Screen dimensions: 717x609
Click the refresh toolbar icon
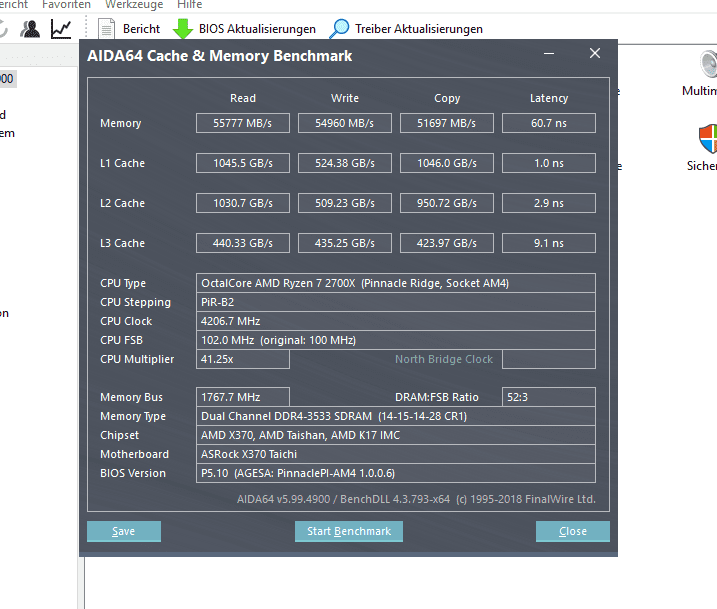point(3,29)
